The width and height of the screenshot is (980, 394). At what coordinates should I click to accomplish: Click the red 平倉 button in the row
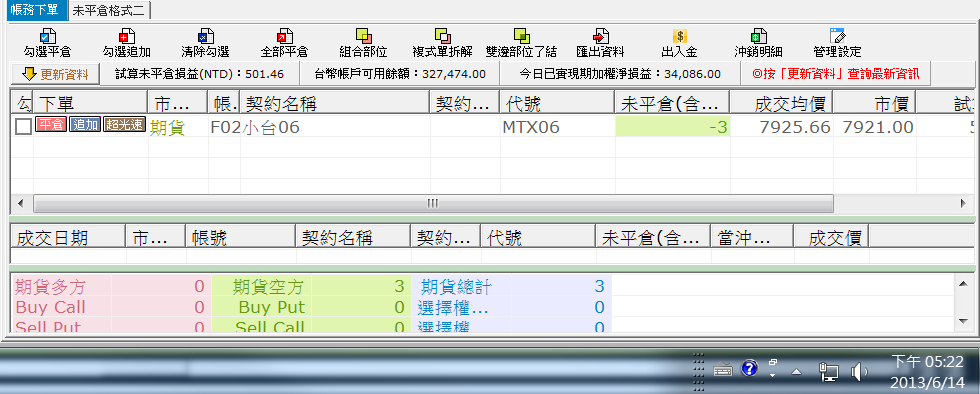pos(51,125)
